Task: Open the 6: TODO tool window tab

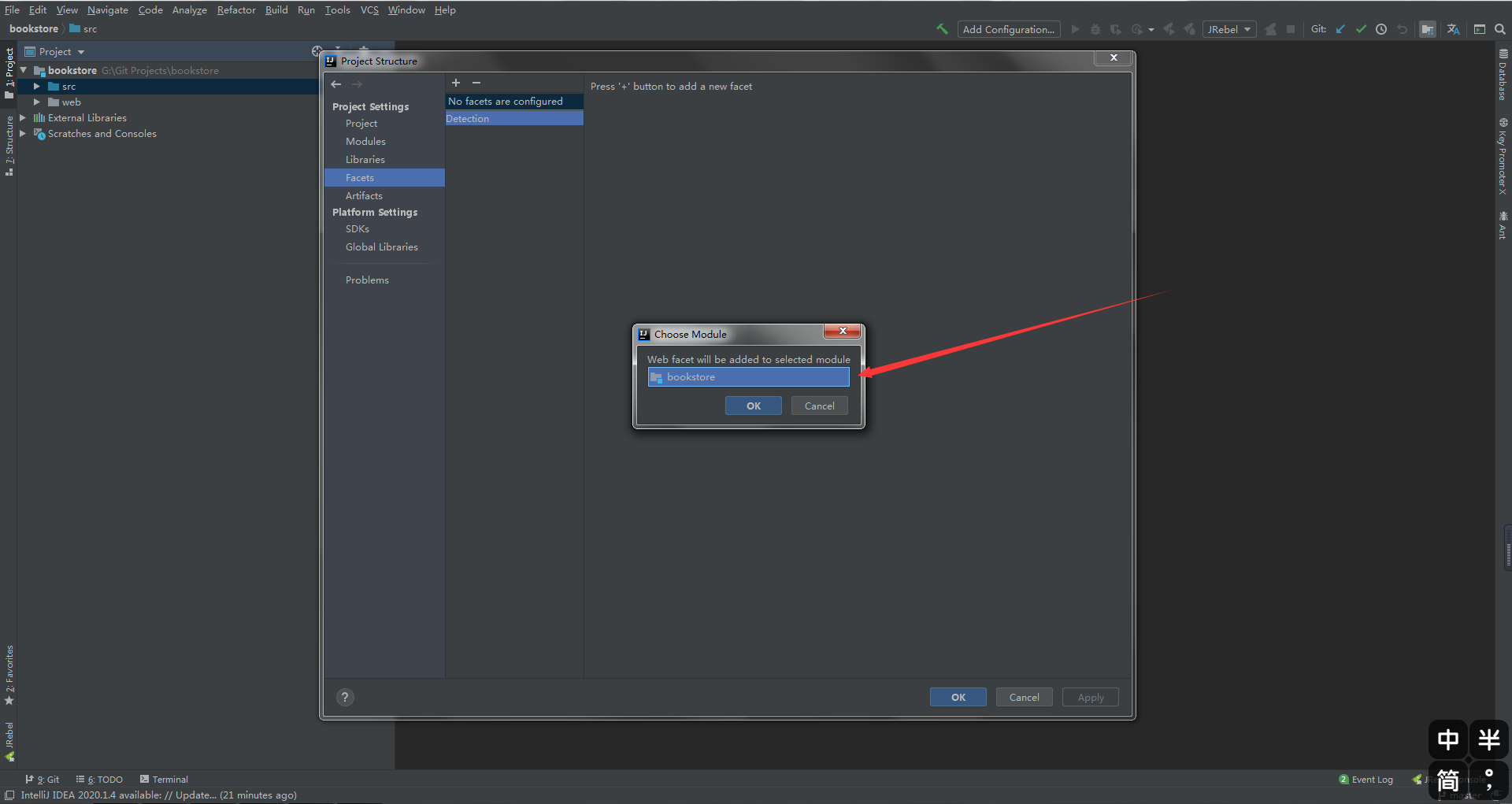Action: pyautogui.click(x=100, y=780)
